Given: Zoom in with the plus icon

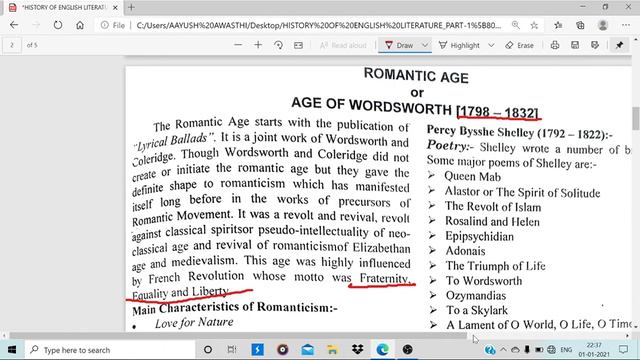Looking at the screenshot, I should 258,45.
